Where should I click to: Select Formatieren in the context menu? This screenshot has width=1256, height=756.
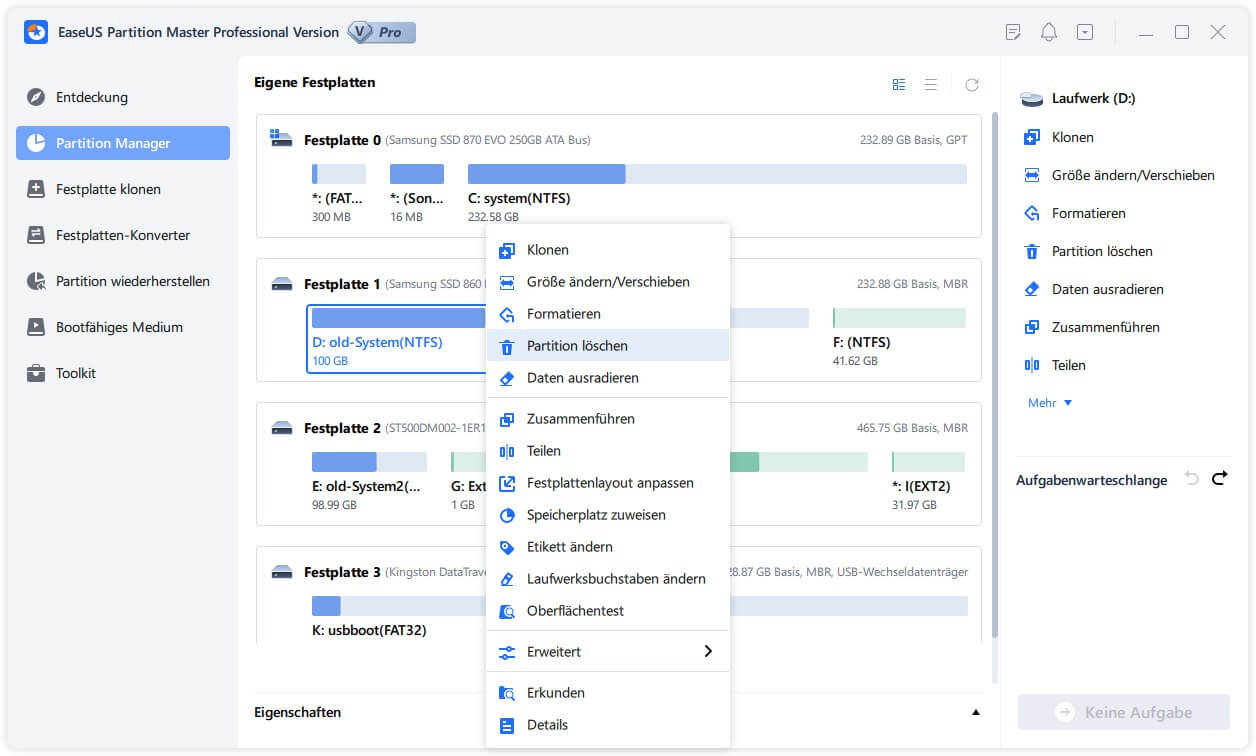click(608, 314)
